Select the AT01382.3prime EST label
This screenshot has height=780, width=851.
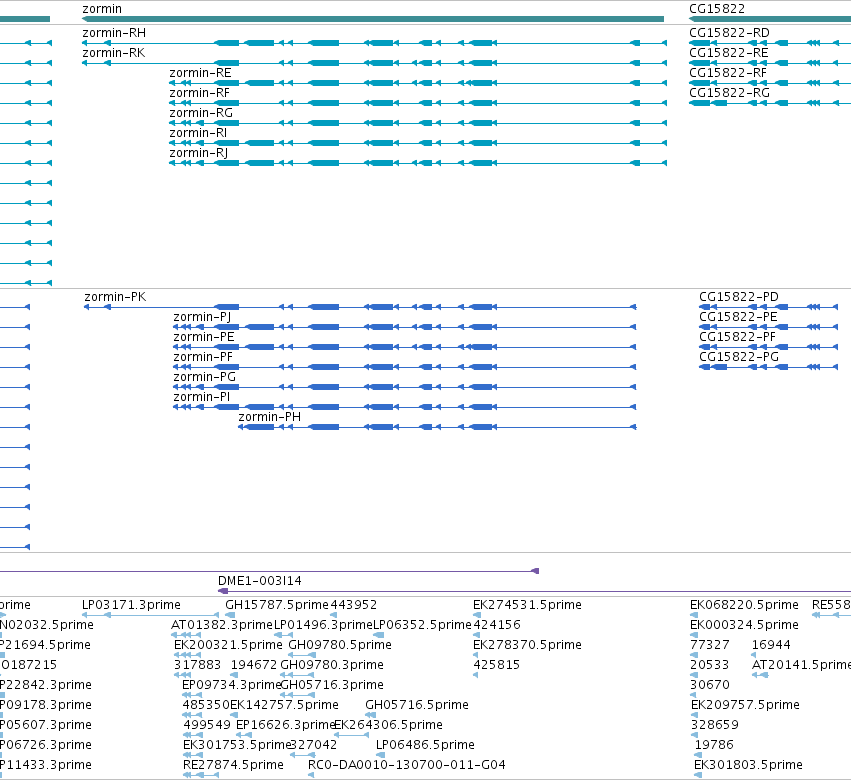(x=221, y=625)
